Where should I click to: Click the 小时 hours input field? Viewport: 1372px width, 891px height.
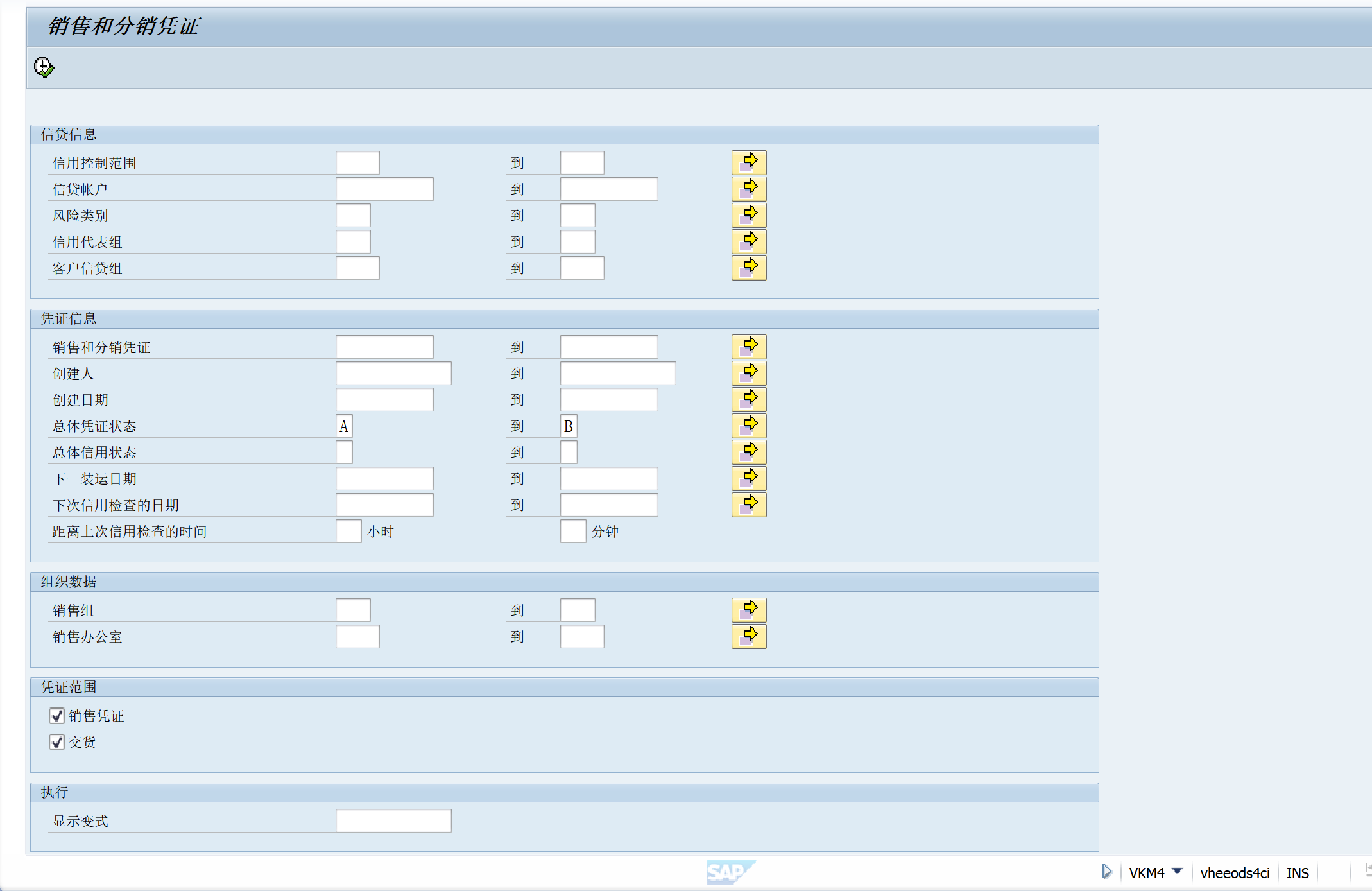(348, 531)
